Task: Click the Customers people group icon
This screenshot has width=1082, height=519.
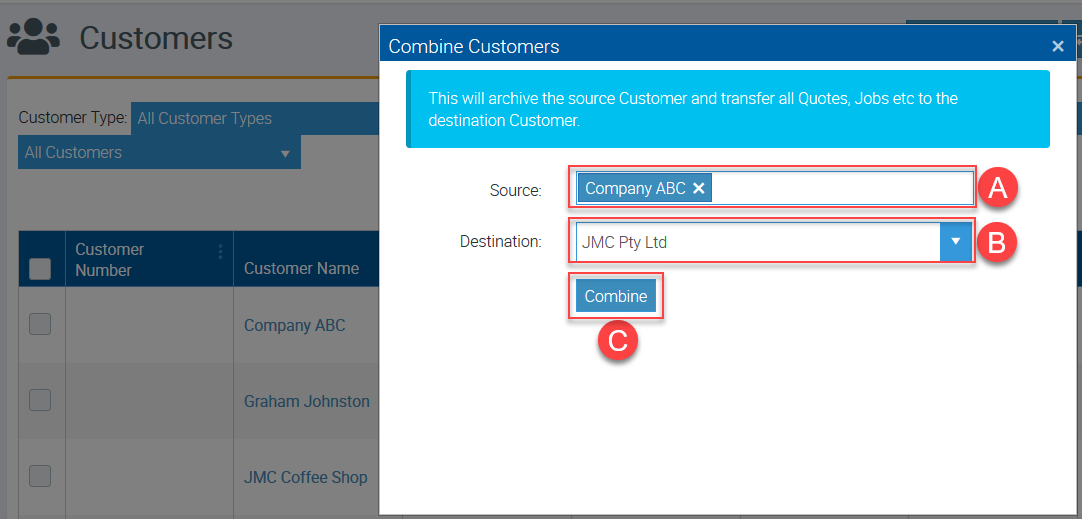Action: pyautogui.click(x=34, y=38)
